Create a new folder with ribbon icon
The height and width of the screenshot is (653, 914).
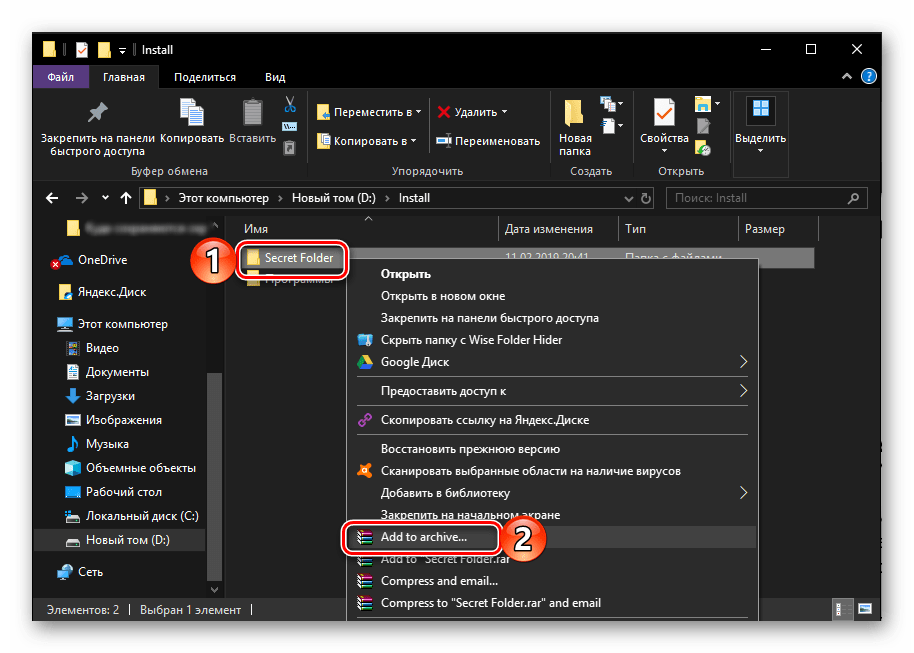pyautogui.click(x=574, y=113)
